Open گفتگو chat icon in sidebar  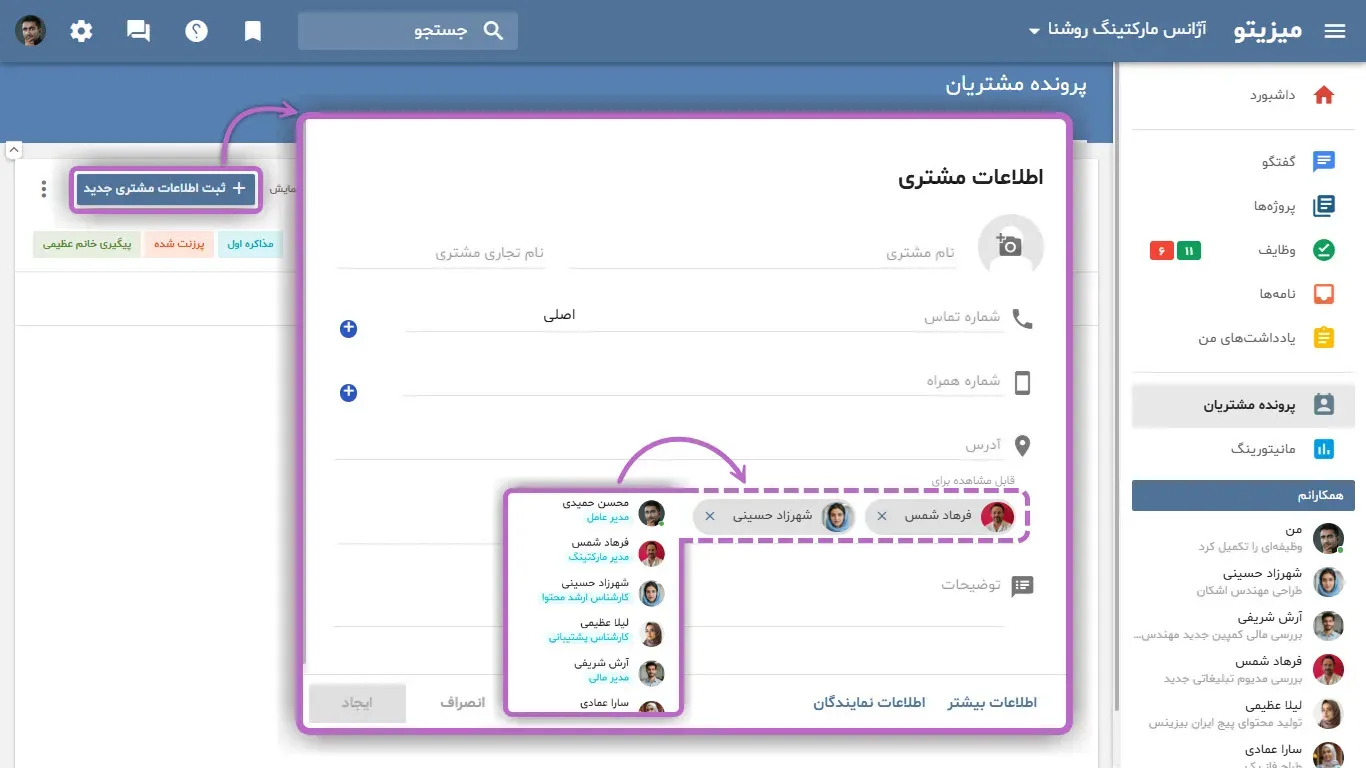point(1324,162)
